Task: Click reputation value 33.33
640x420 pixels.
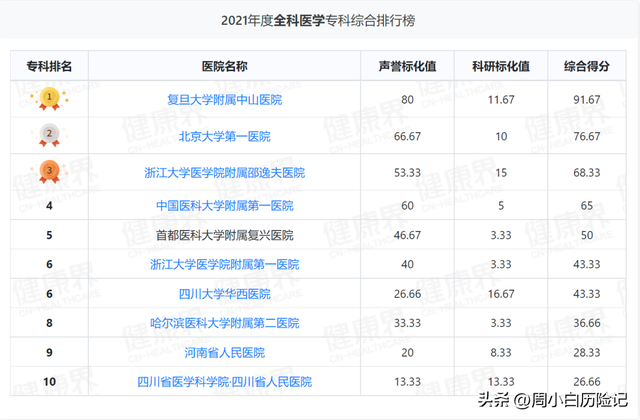Action: tap(407, 323)
